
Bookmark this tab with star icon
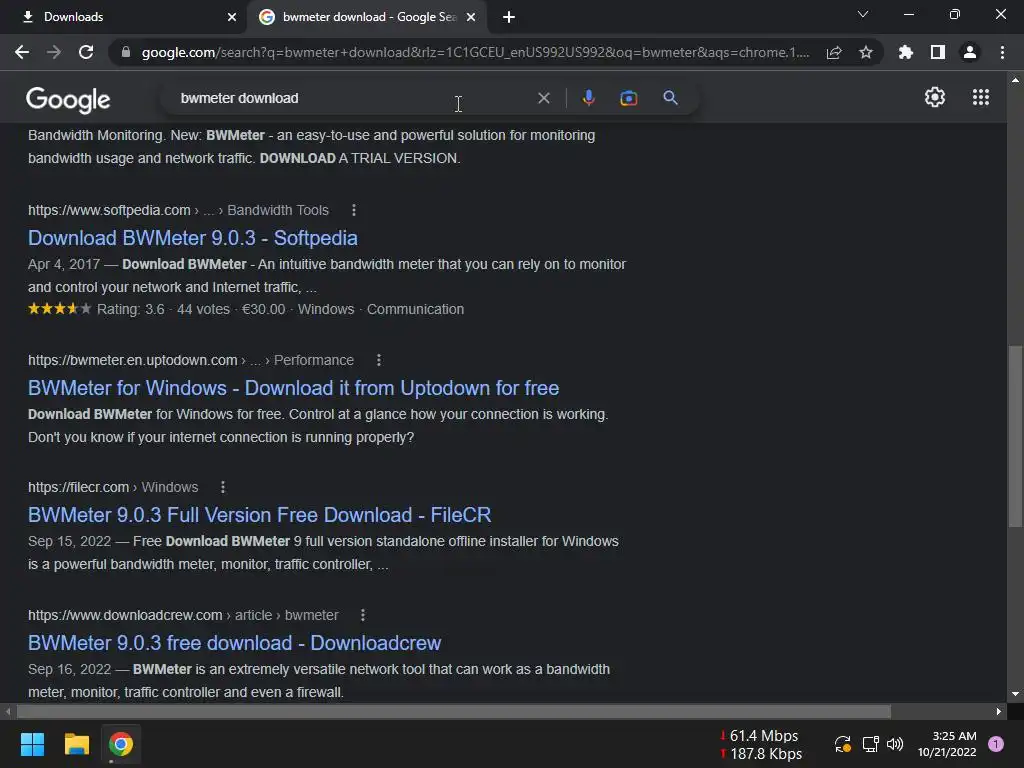(866, 52)
